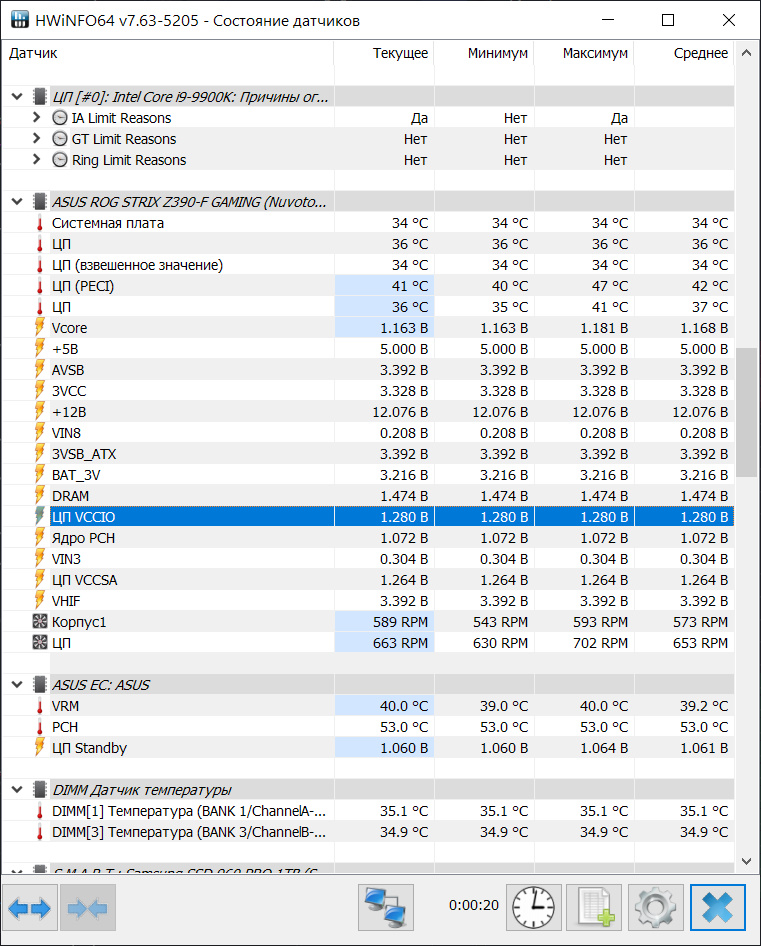Collapse the ASUS EC: ASUS group
The width and height of the screenshot is (761, 946).
tap(17, 685)
